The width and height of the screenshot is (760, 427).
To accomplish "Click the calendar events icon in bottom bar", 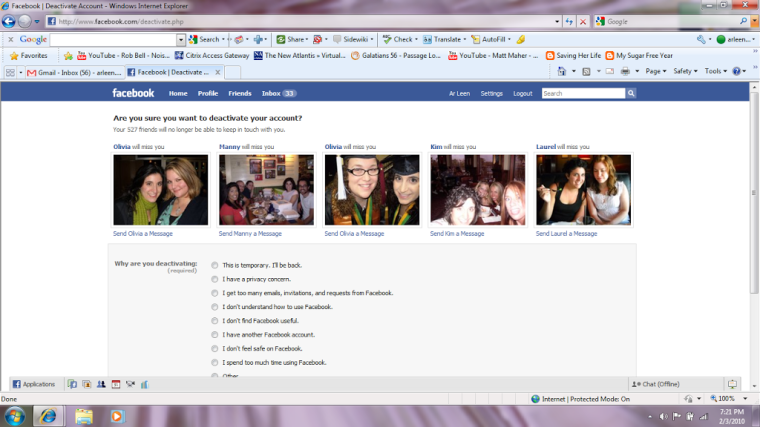I will [x=115, y=384].
